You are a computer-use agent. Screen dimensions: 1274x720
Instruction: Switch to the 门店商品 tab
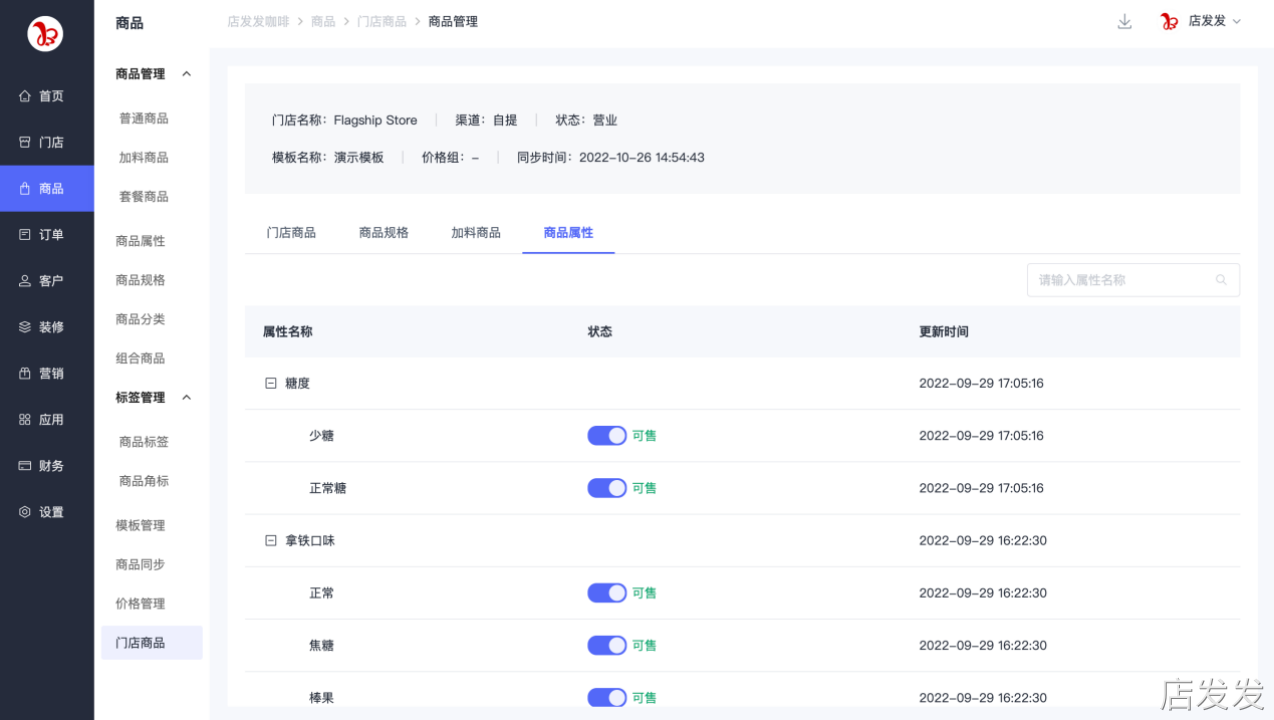point(291,232)
